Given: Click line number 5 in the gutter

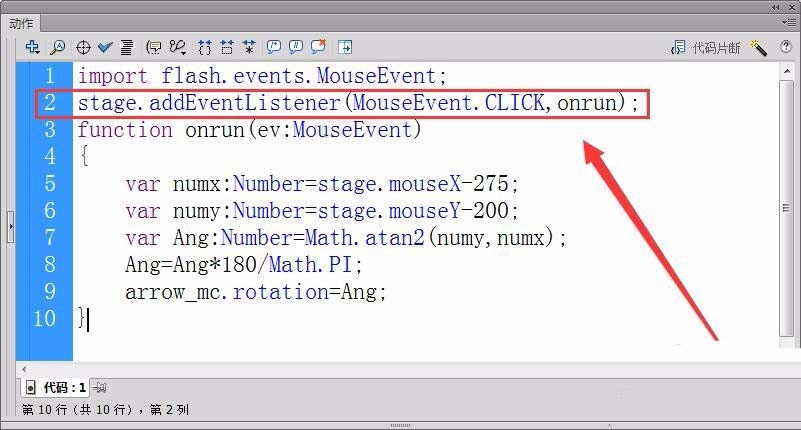Looking at the screenshot, I should coord(50,183).
